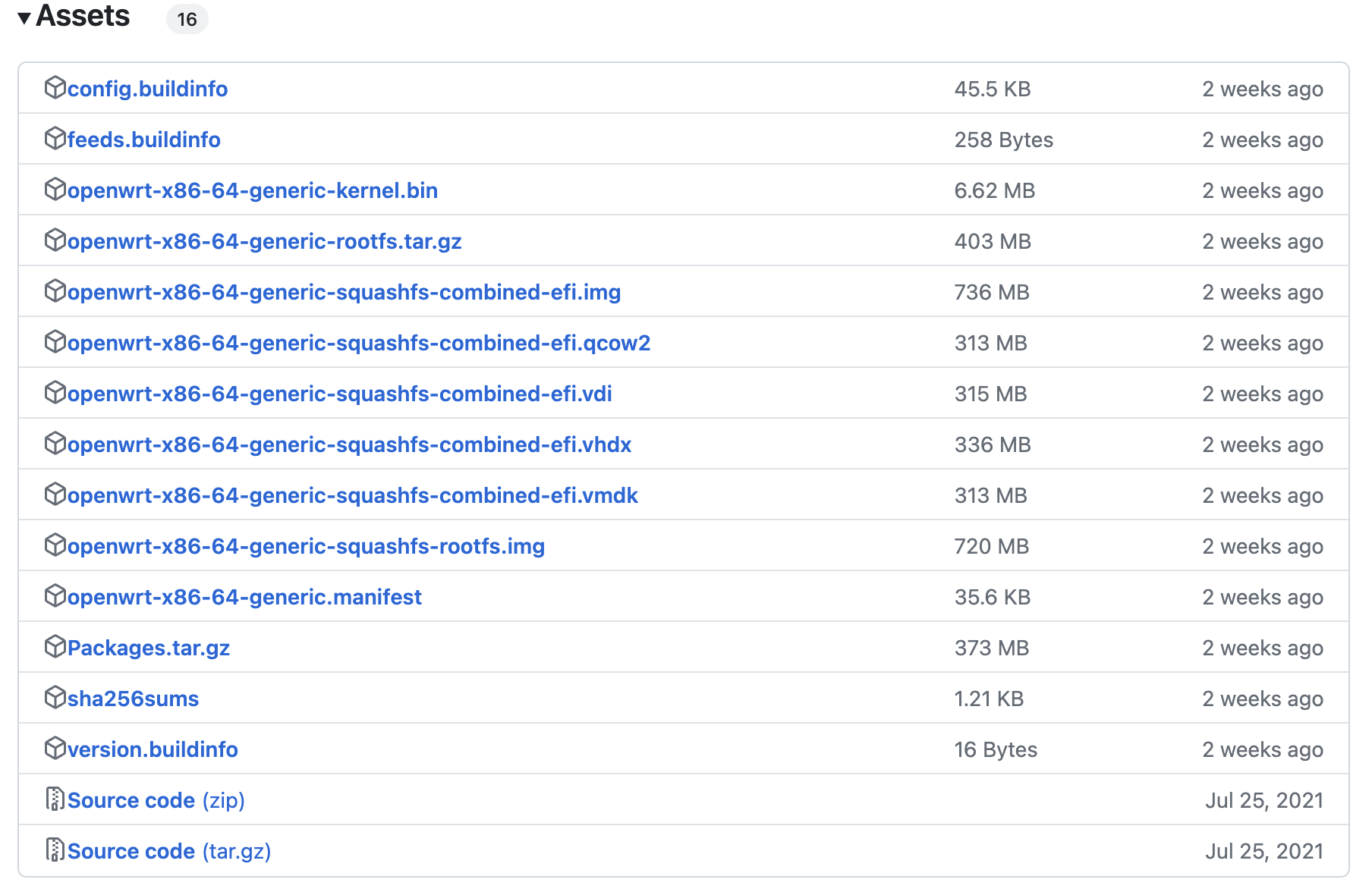This screenshot has width=1372, height=895.
Task: Download the squashfs-combined-efi.vdi file
Action: tap(340, 394)
